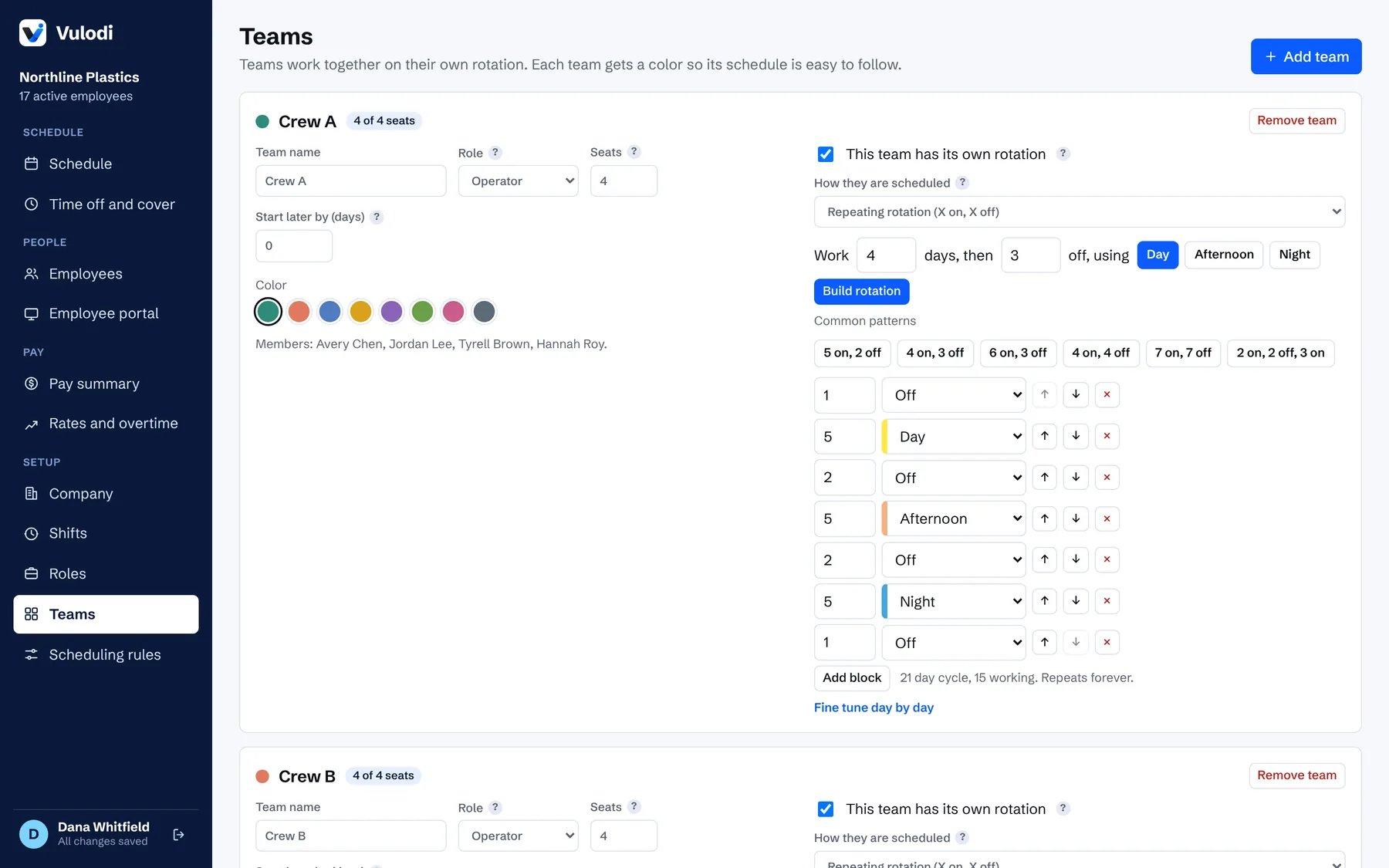Navigate to Scheduling rules

tap(106, 654)
